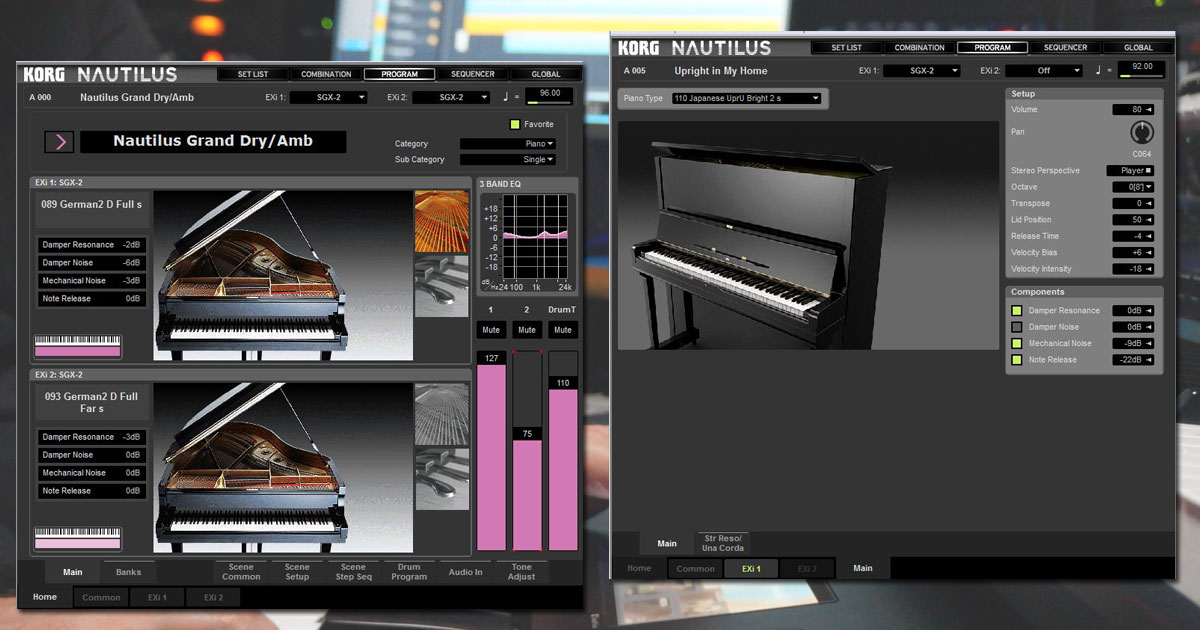The height and width of the screenshot is (630, 1200).
Task: Open program select via the pink arrow button
Action: point(59,142)
